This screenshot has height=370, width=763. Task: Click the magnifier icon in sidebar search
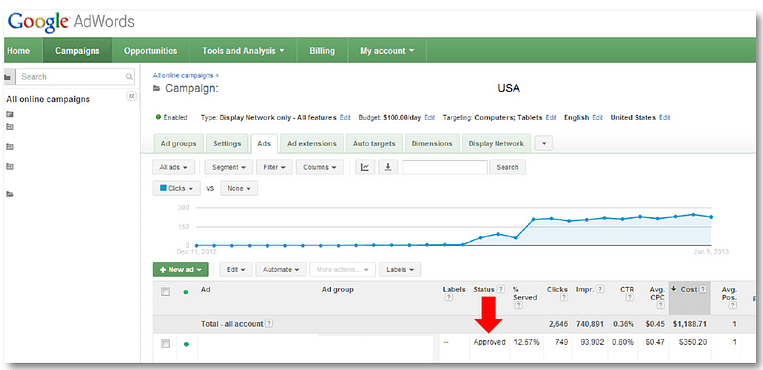click(x=129, y=77)
